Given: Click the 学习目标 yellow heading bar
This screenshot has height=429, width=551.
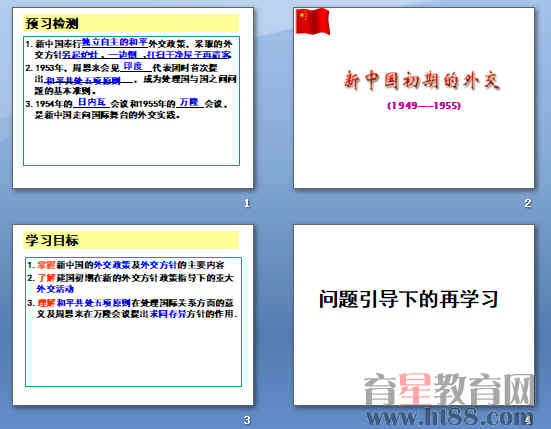Looking at the screenshot, I should point(131,241).
